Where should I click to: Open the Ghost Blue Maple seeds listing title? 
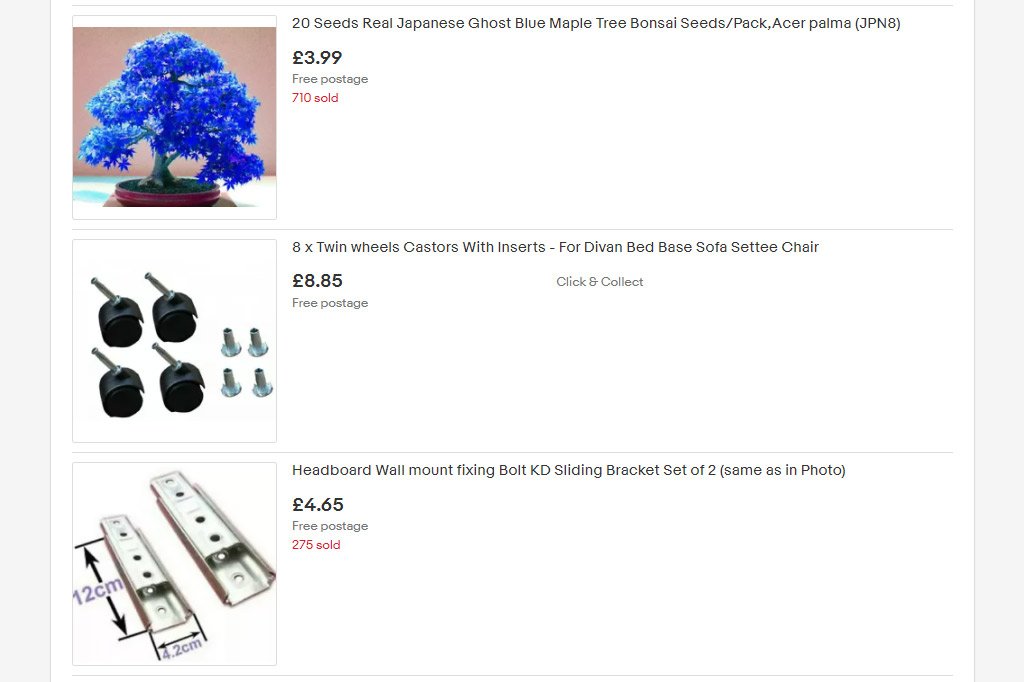596,23
